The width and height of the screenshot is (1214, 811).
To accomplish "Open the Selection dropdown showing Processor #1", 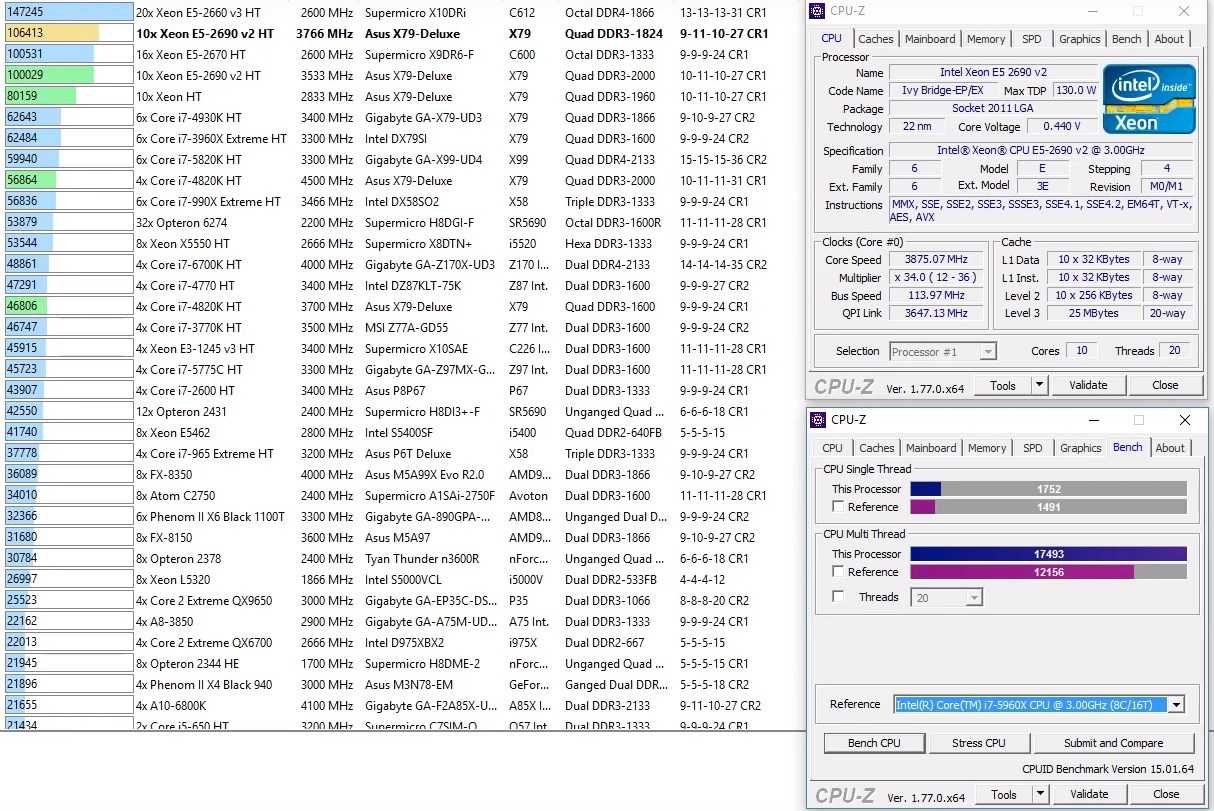I will pos(989,351).
